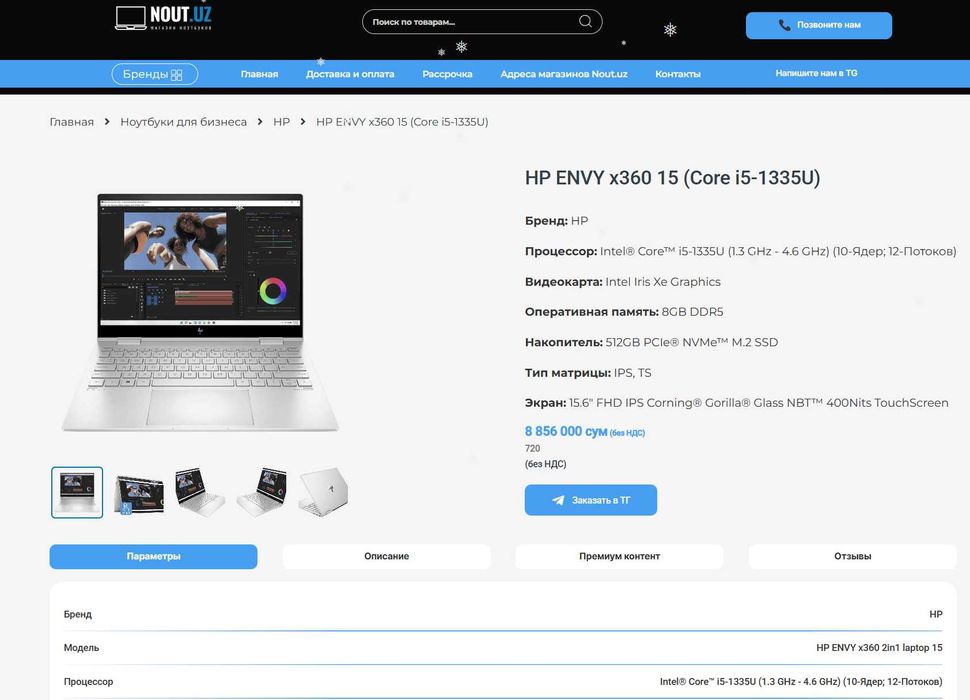Click the Бренд: HP line

[x=557, y=221]
